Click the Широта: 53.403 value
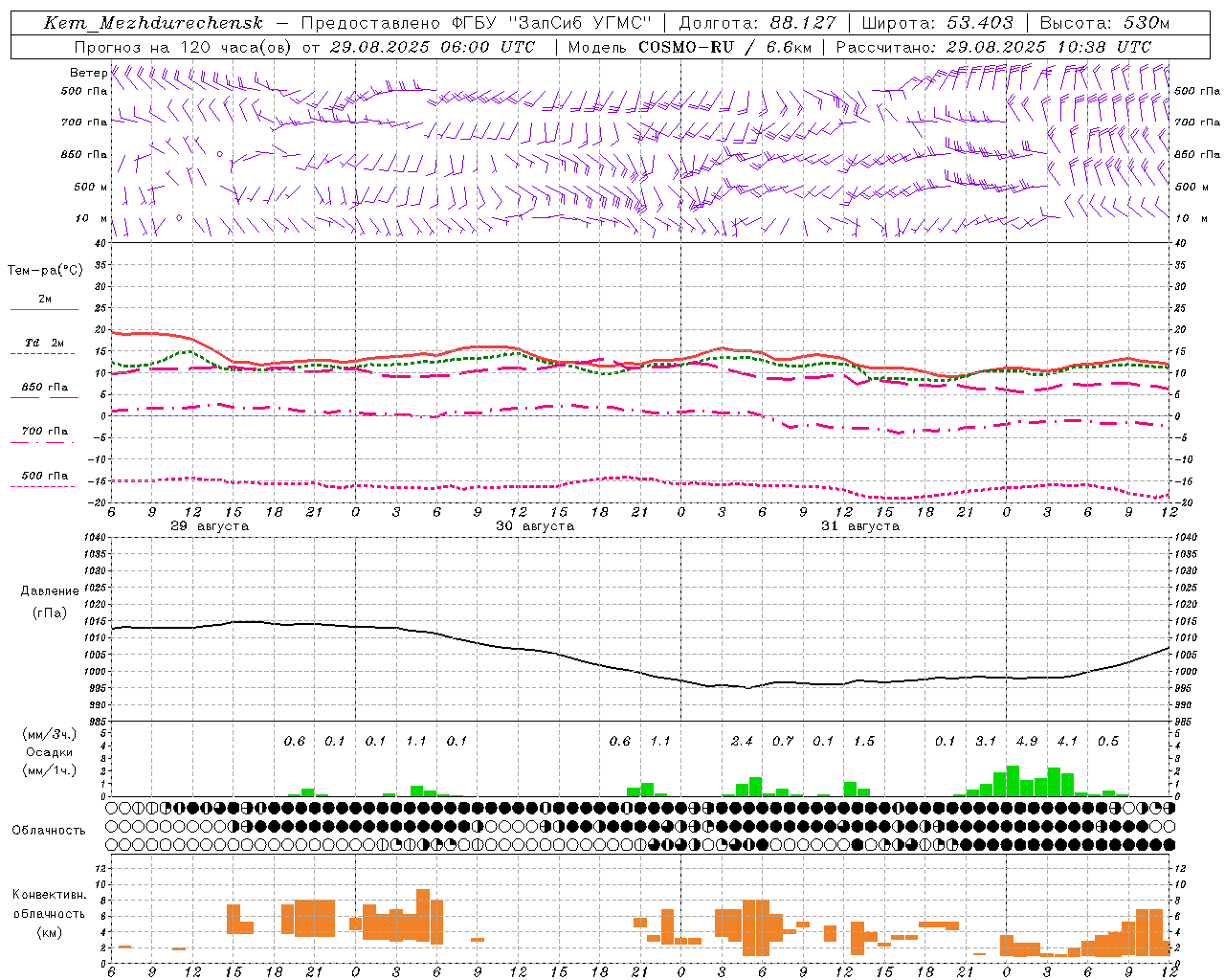1225x980 pixels. 937,23
